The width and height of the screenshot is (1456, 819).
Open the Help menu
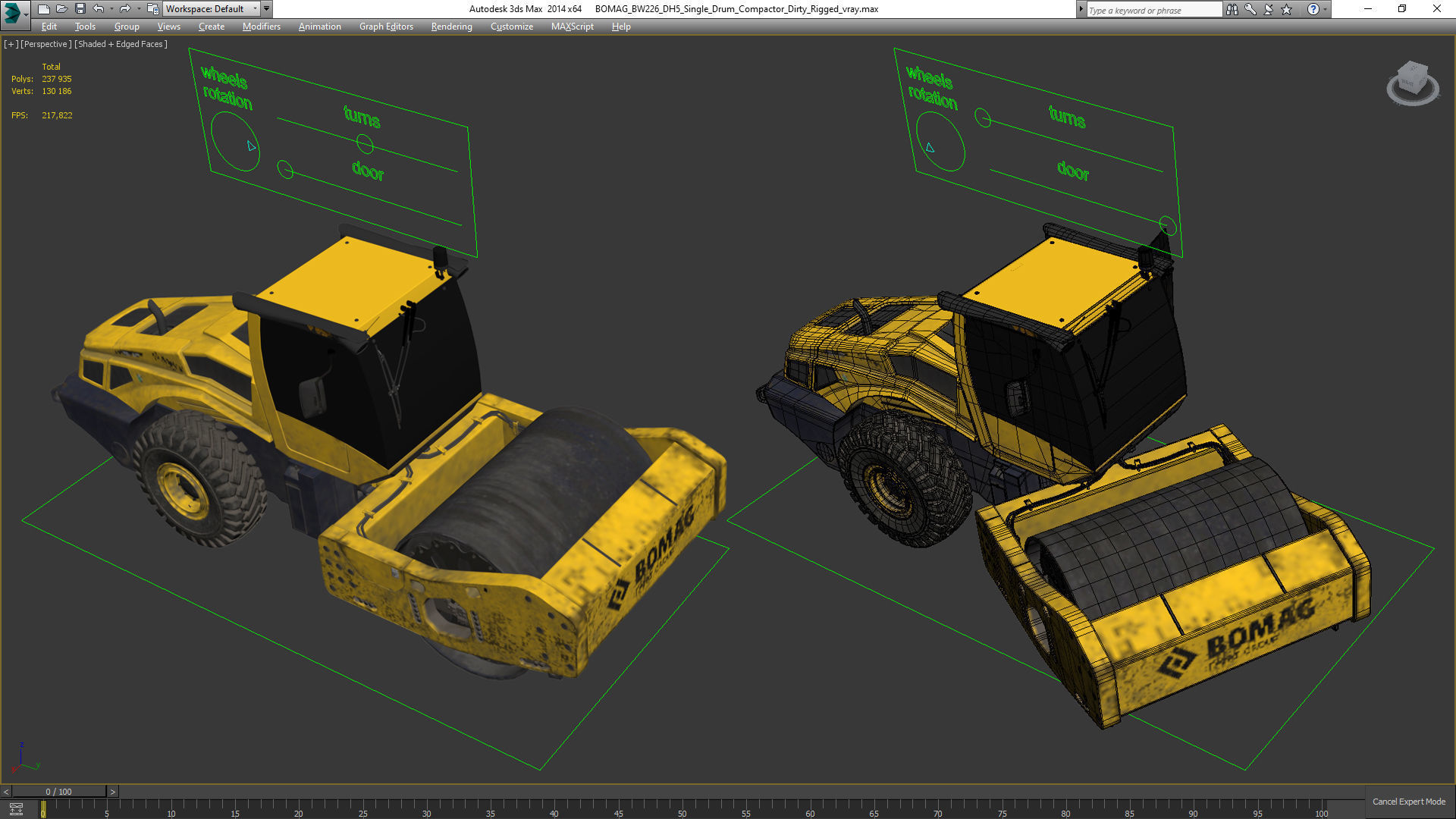point(621,27)
